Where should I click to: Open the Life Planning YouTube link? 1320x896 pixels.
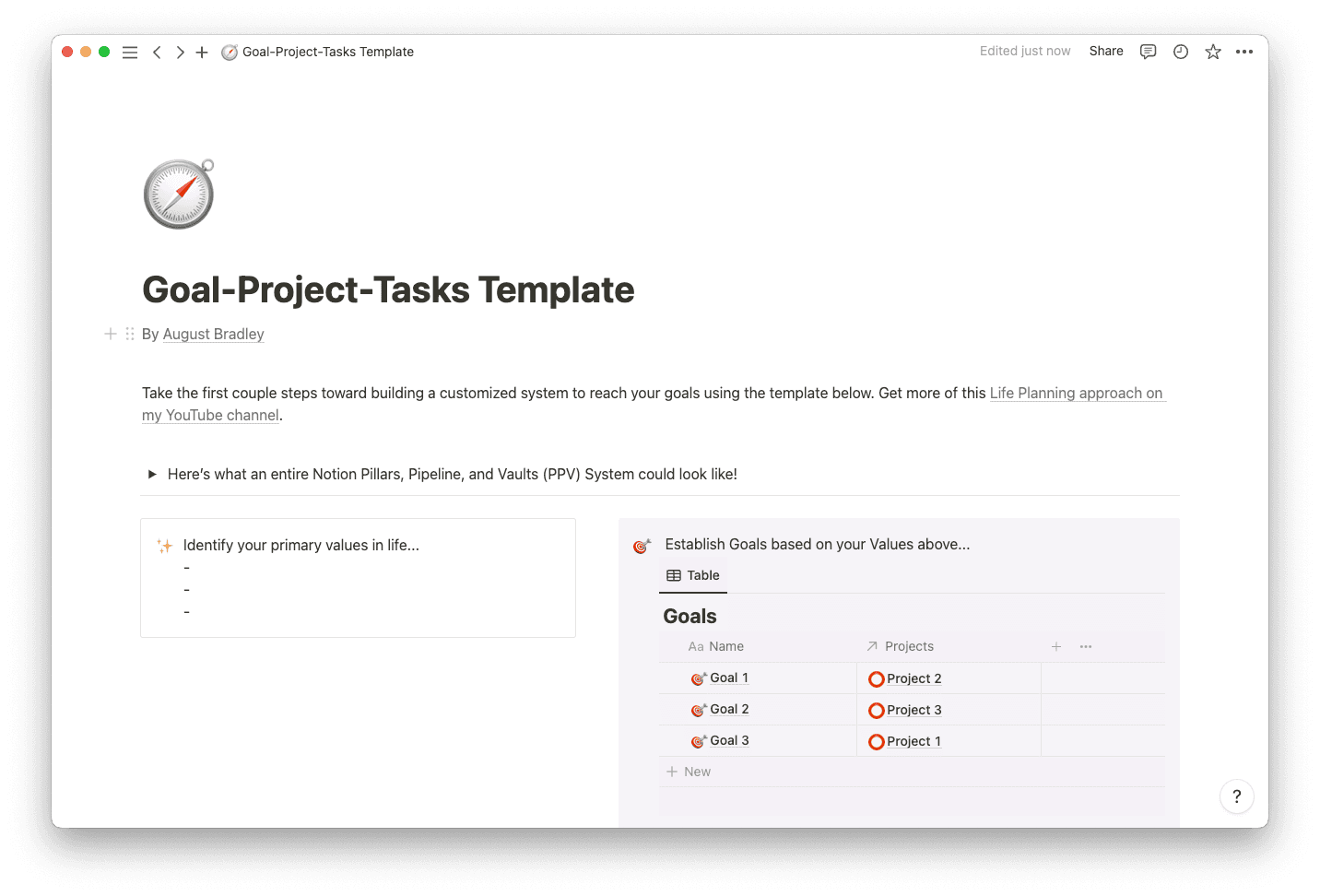[x=1075, y=394]
